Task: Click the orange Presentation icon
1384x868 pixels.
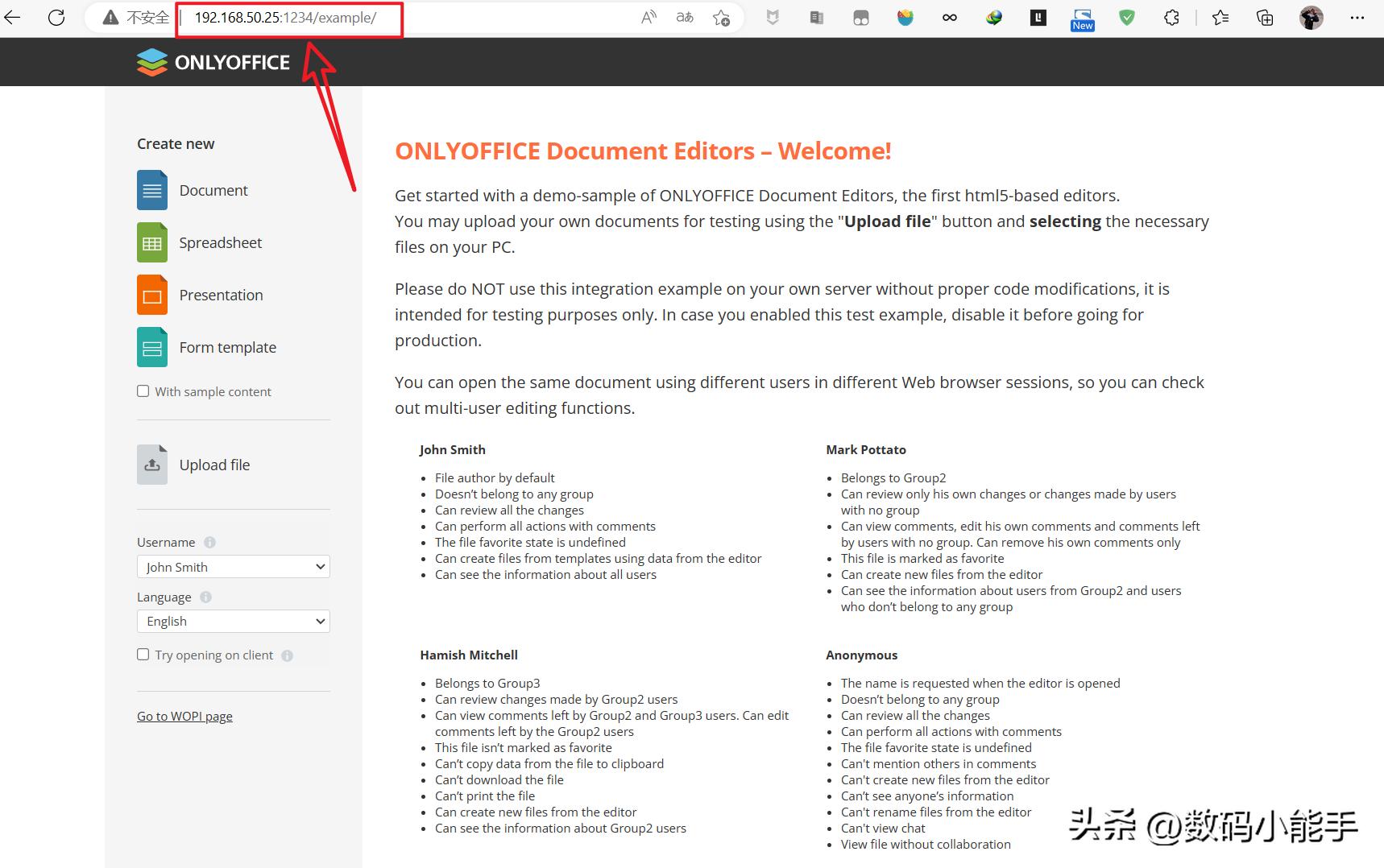Action: 152,295
